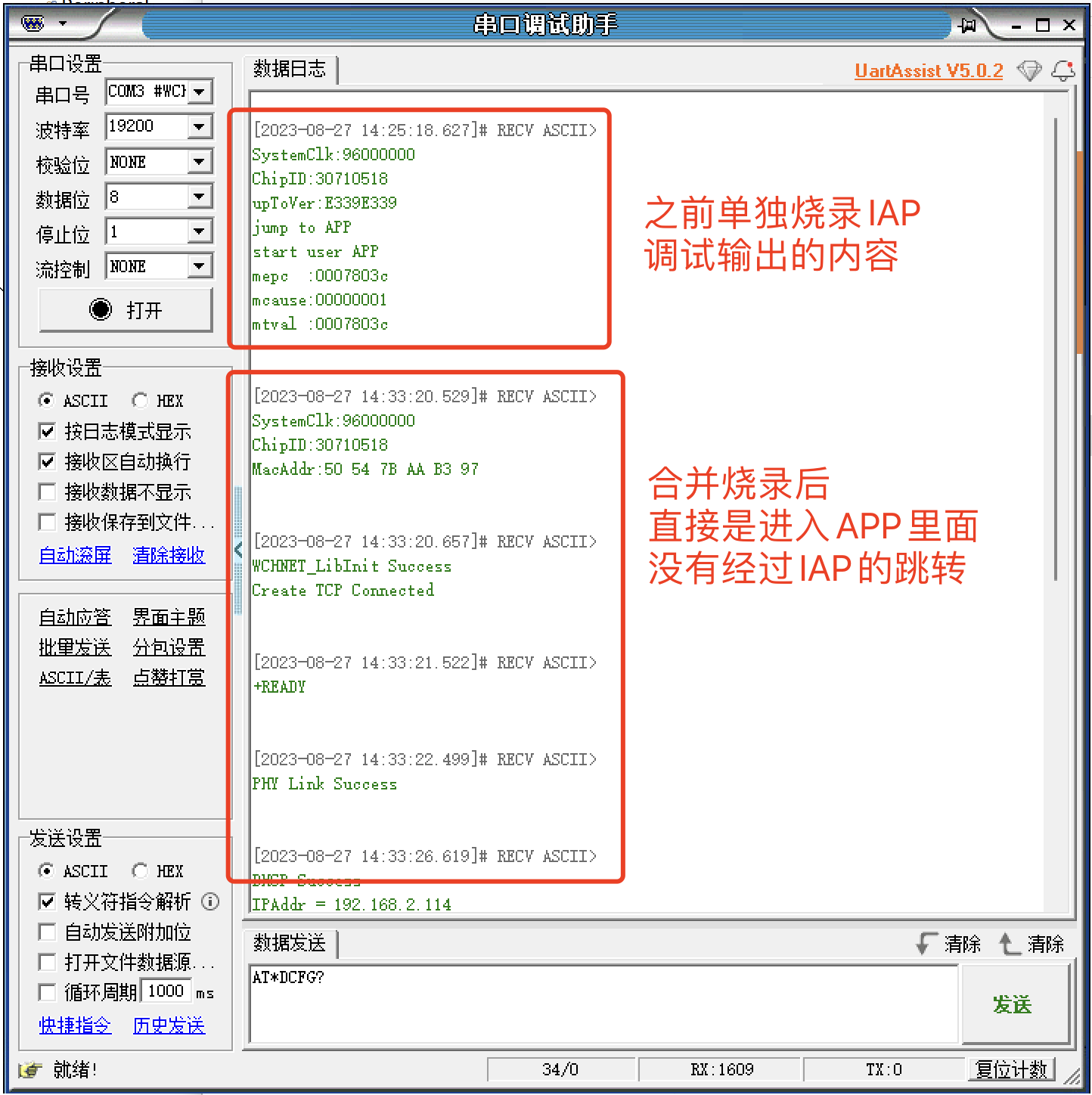Screen dimensions: 1092x1095
Task: Click the log line 'MacAddr:50 54 7B AA B3 97'
Action: 365,469
